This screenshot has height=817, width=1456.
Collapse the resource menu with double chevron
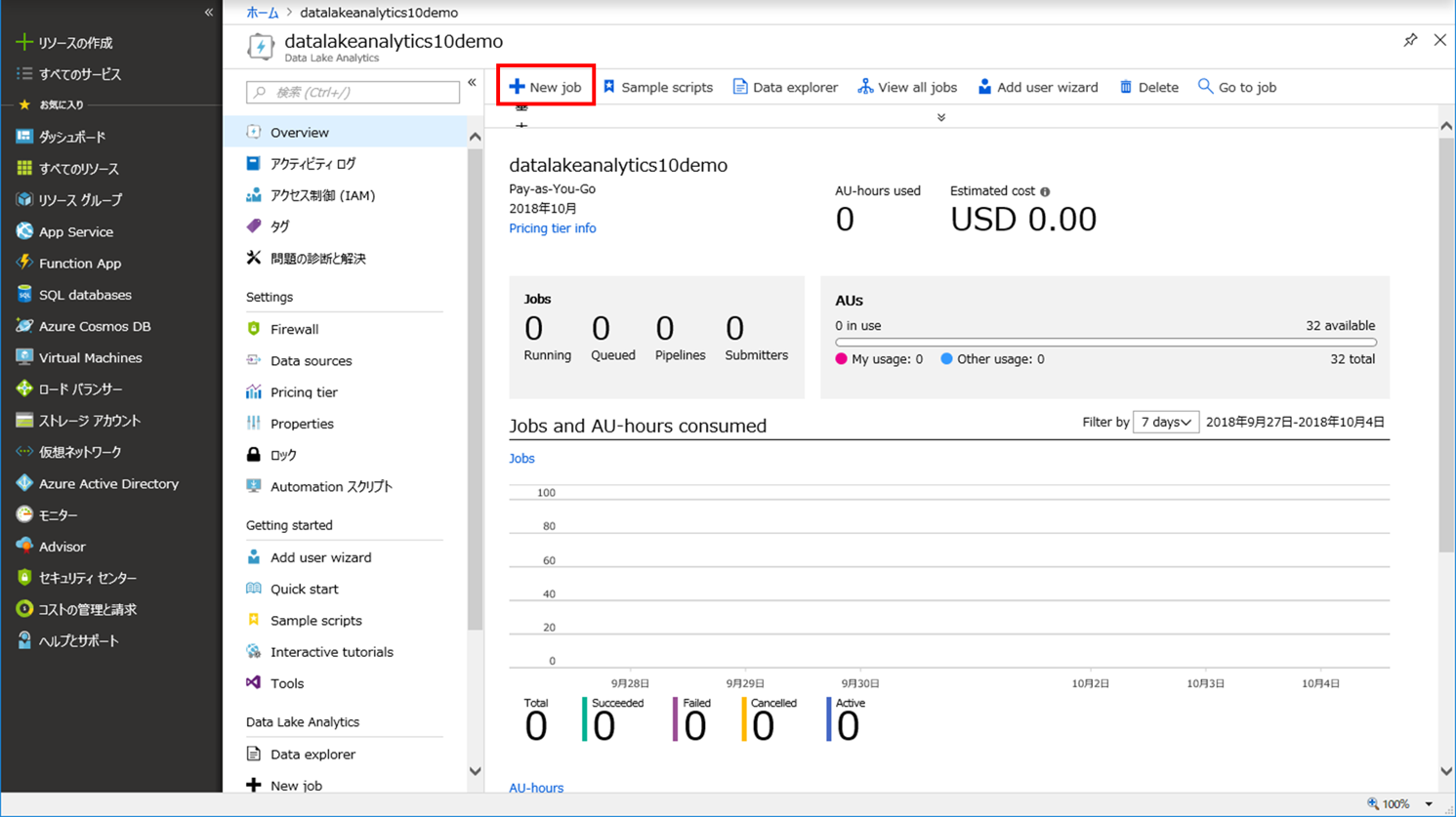472,83
